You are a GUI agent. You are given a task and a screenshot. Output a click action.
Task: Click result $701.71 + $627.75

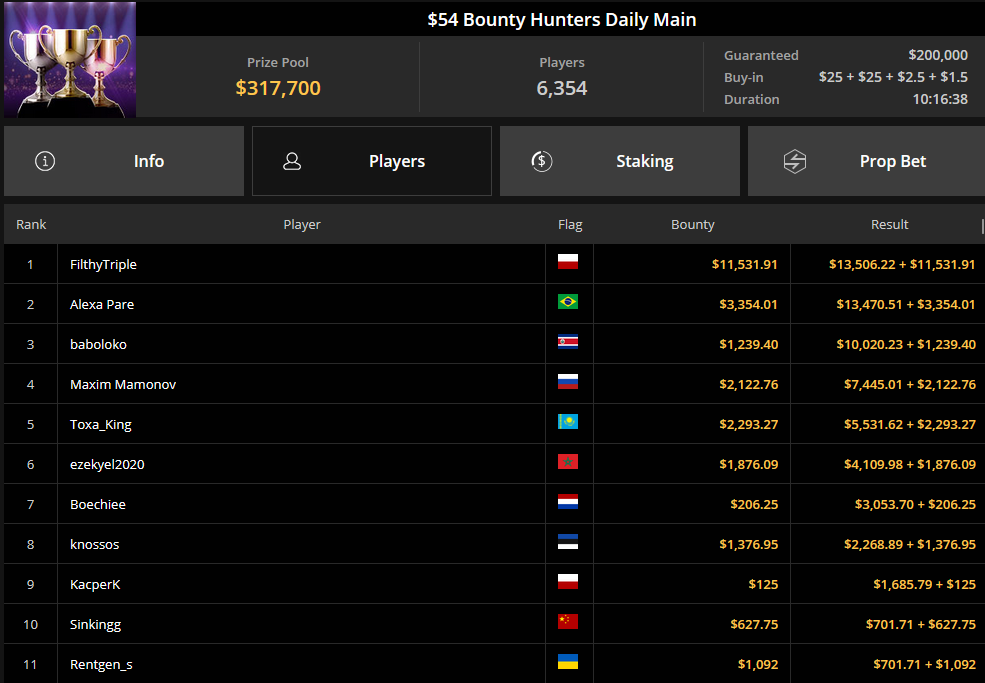tap(921, 625)
